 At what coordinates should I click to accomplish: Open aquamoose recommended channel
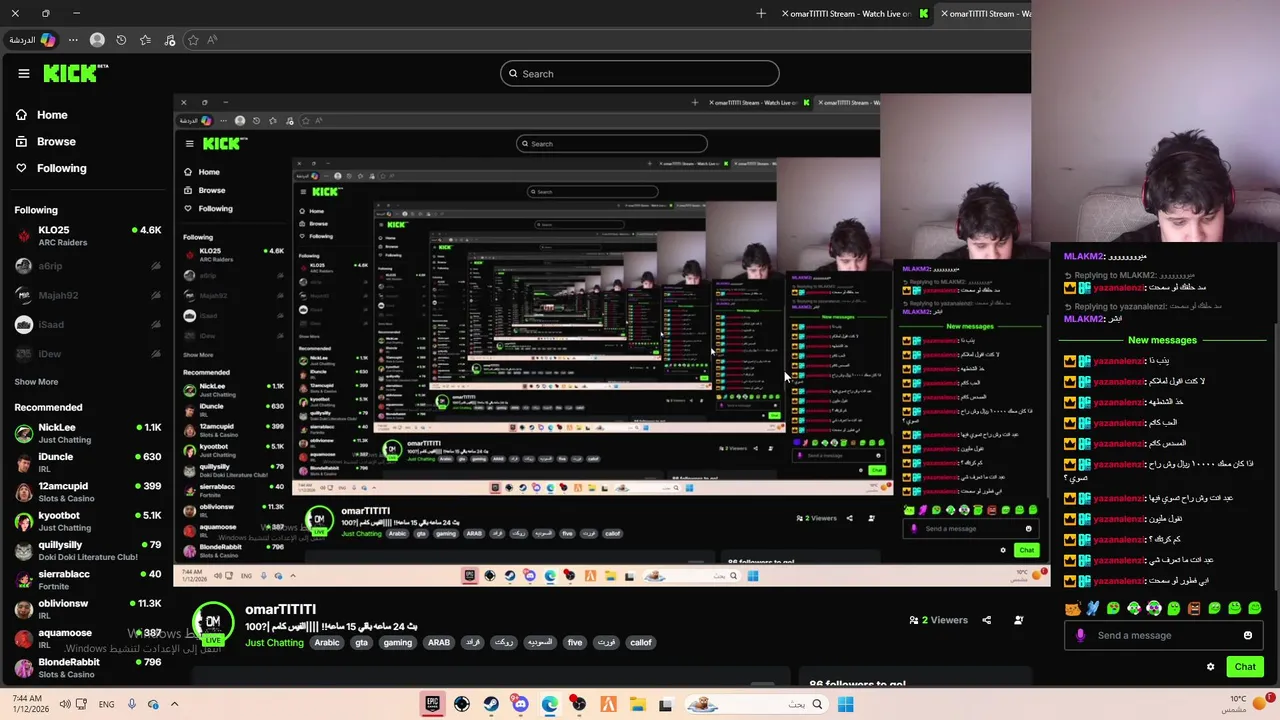87,638
